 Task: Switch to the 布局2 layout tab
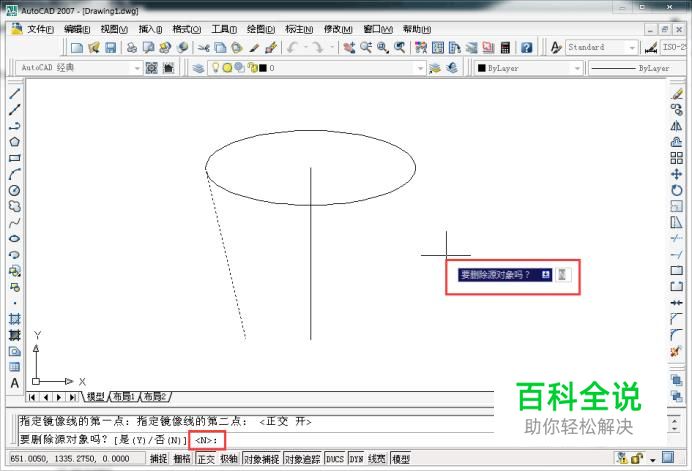click(155, 396)
